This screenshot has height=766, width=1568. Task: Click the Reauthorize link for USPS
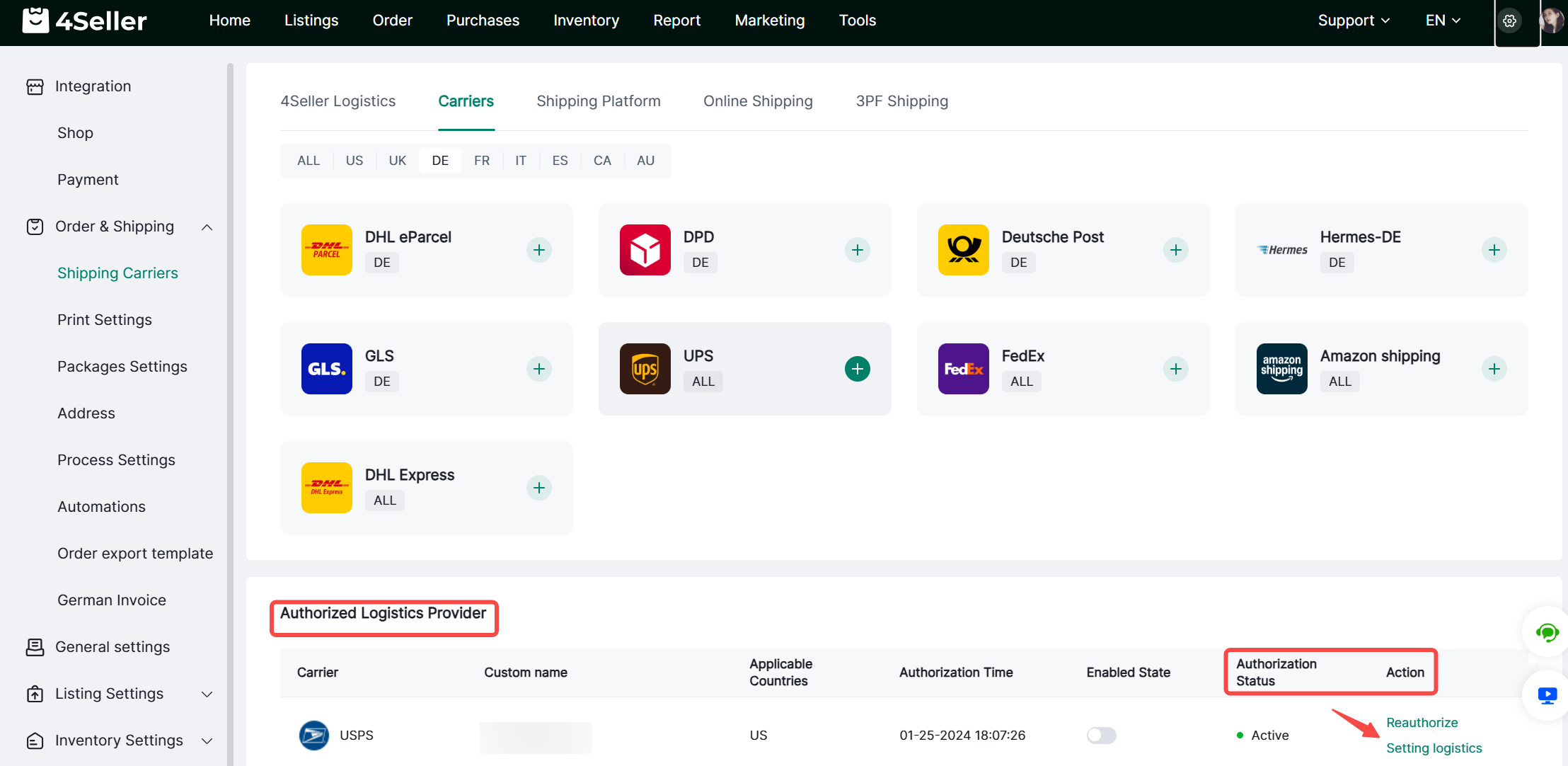(1422, 723)
